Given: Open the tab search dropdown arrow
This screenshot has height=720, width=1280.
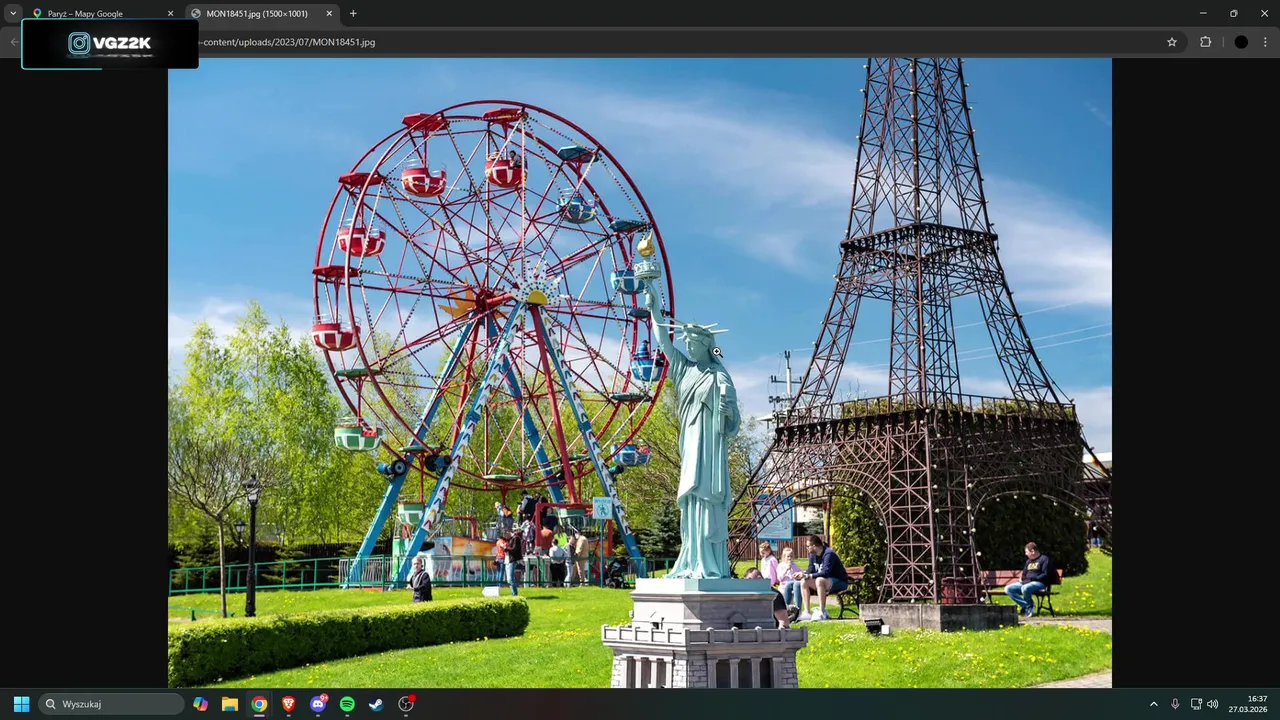Looking at the screenshot, I should 13,13.
